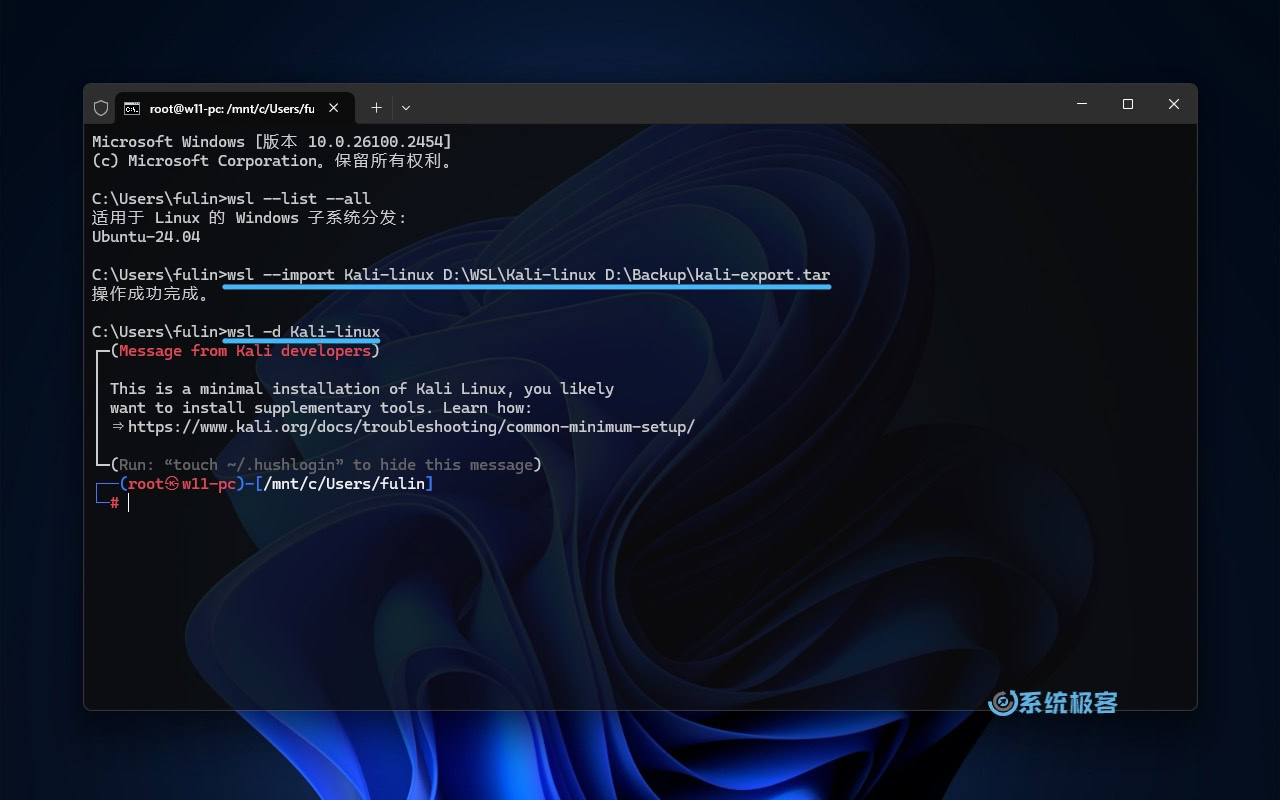Click the 'Microsoft Windows [版本 10.0.26100.2454]' line
The height and width of the screenshot is (800, 1280).
pos(272,142)
